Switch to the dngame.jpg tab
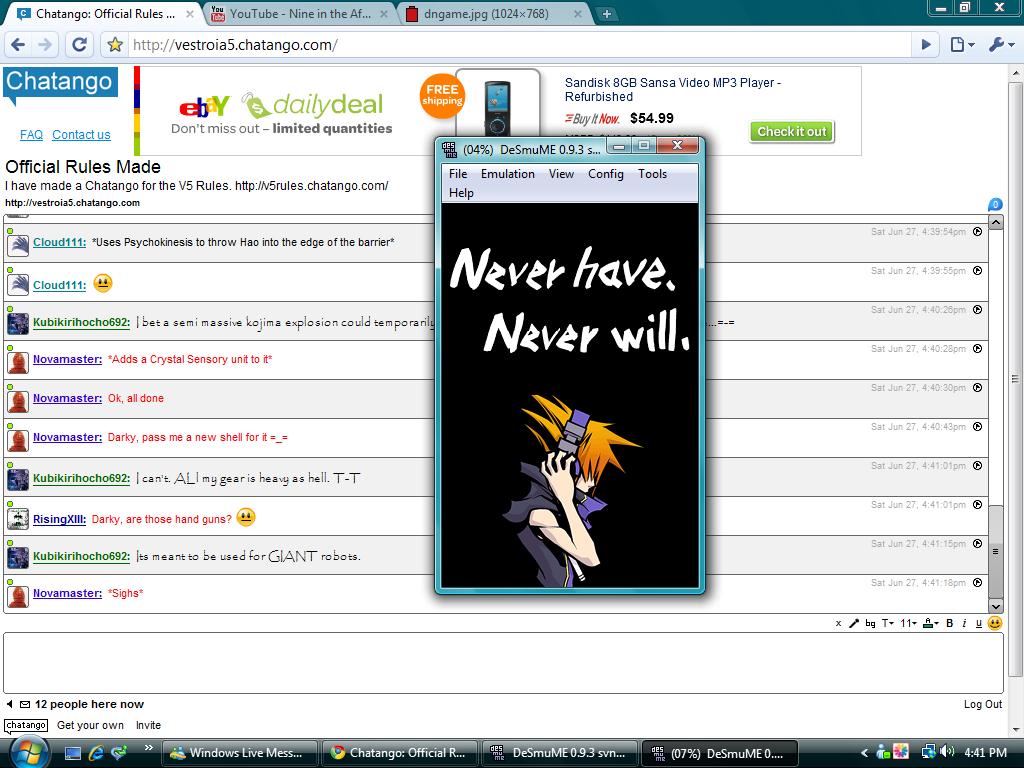The height and width of the screenshot is (768, 1024). (x=494, y=14)
